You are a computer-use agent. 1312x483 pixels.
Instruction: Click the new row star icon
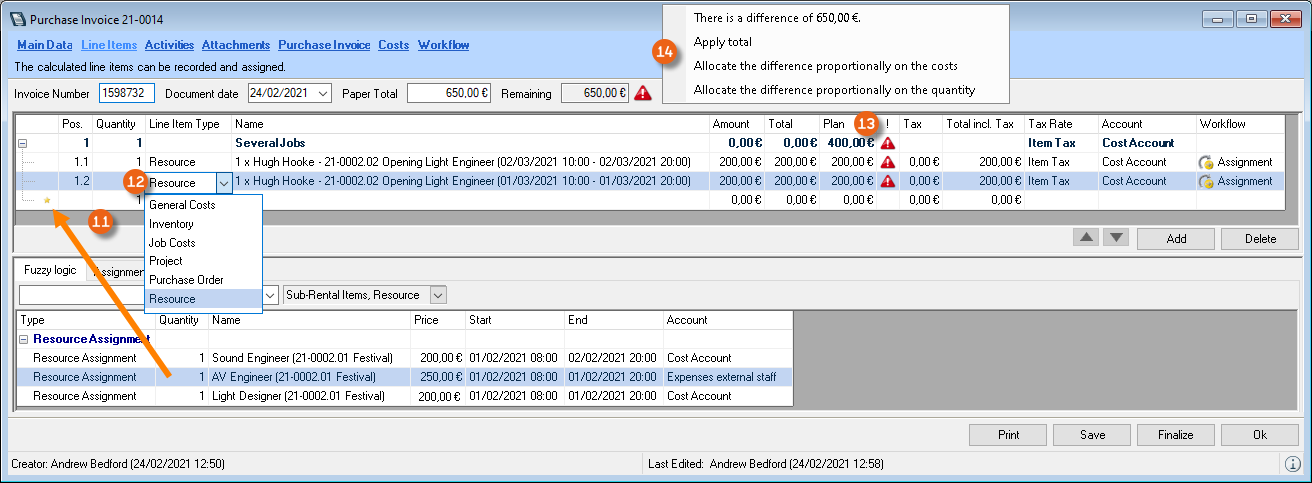(46, 200)
